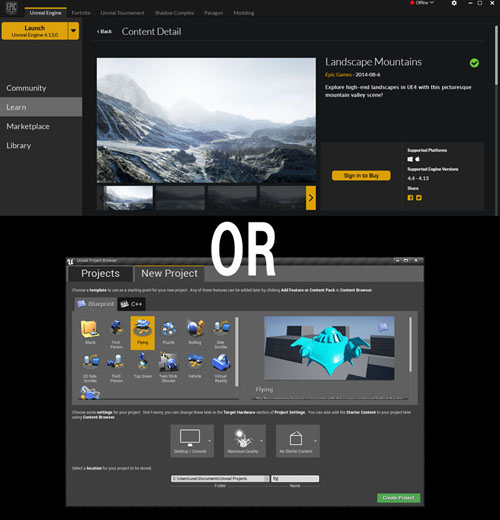Click the green owned checkmark icon
The height and width of the screenshot is (520, 500).
474,63
